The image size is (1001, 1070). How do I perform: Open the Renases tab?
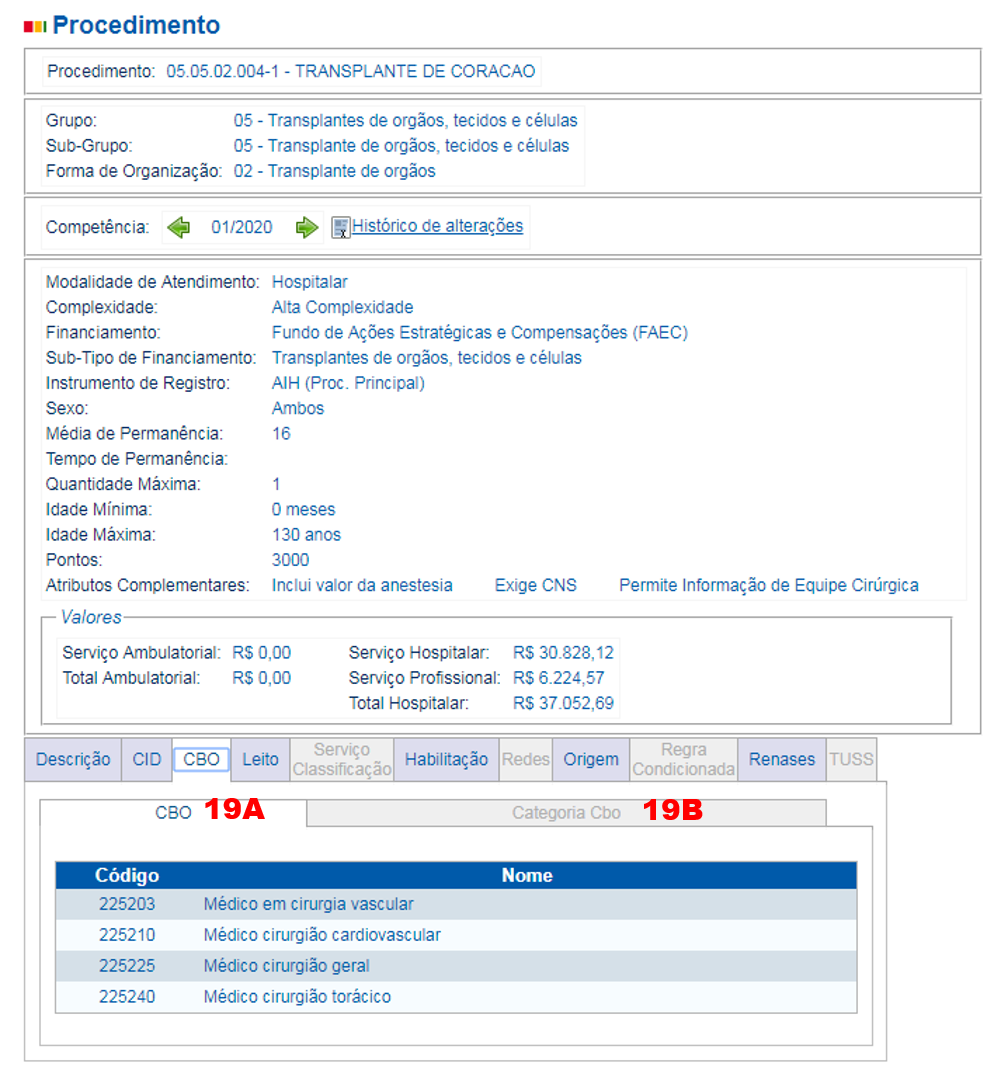[x=781, y=759]
